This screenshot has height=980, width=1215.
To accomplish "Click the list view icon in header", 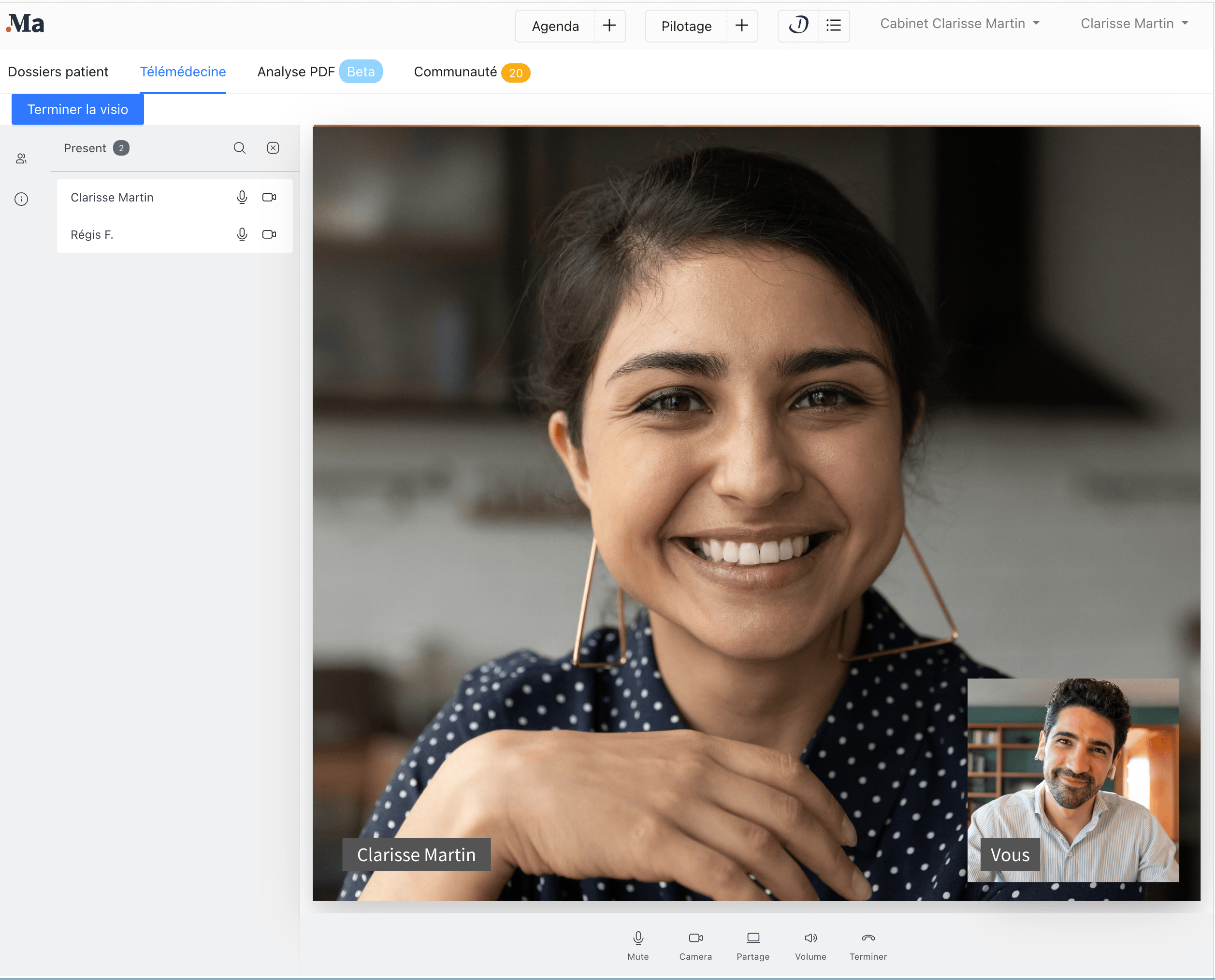I will (x=833, y=26).
